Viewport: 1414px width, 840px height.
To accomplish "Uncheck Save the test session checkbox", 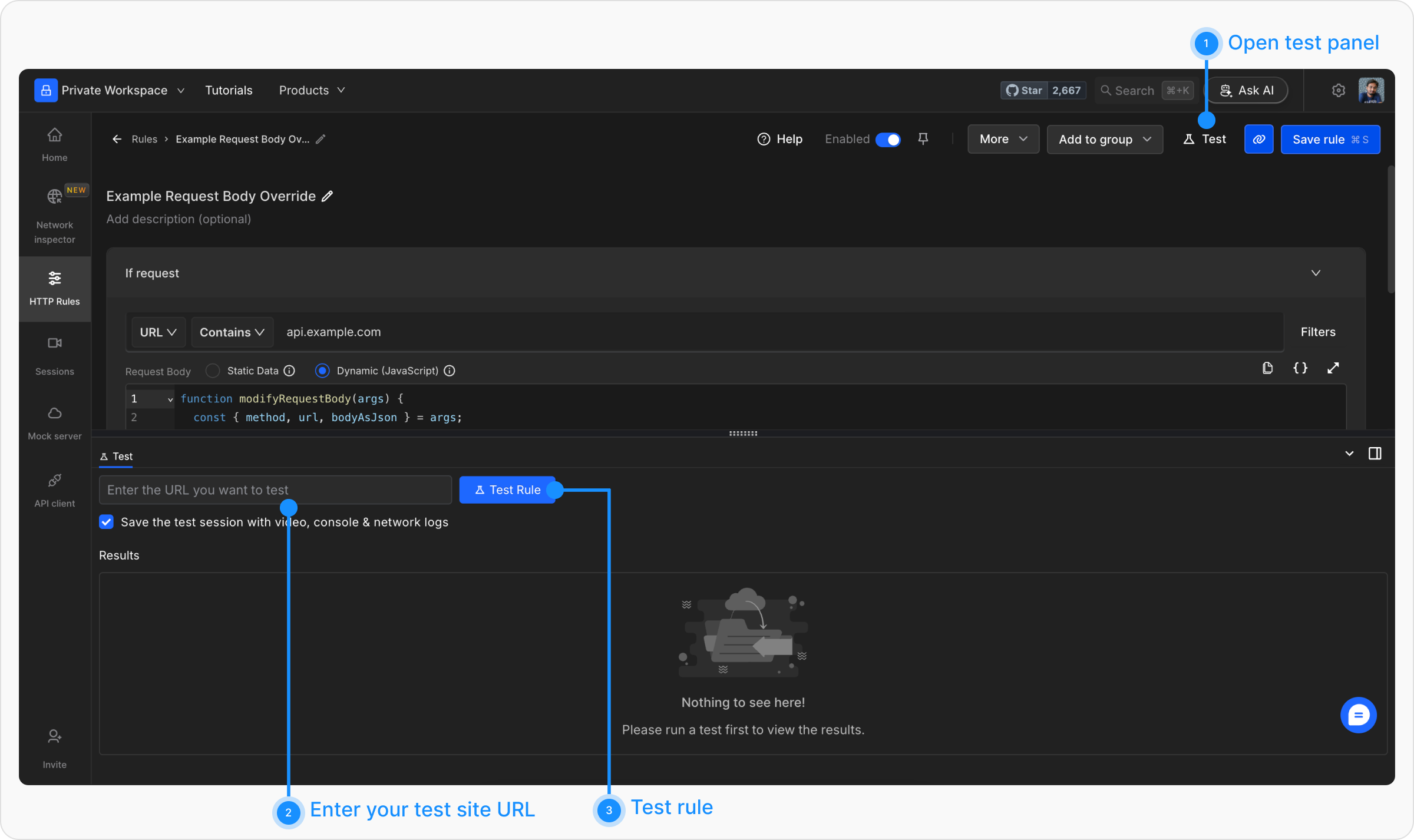I will [107, 522].
